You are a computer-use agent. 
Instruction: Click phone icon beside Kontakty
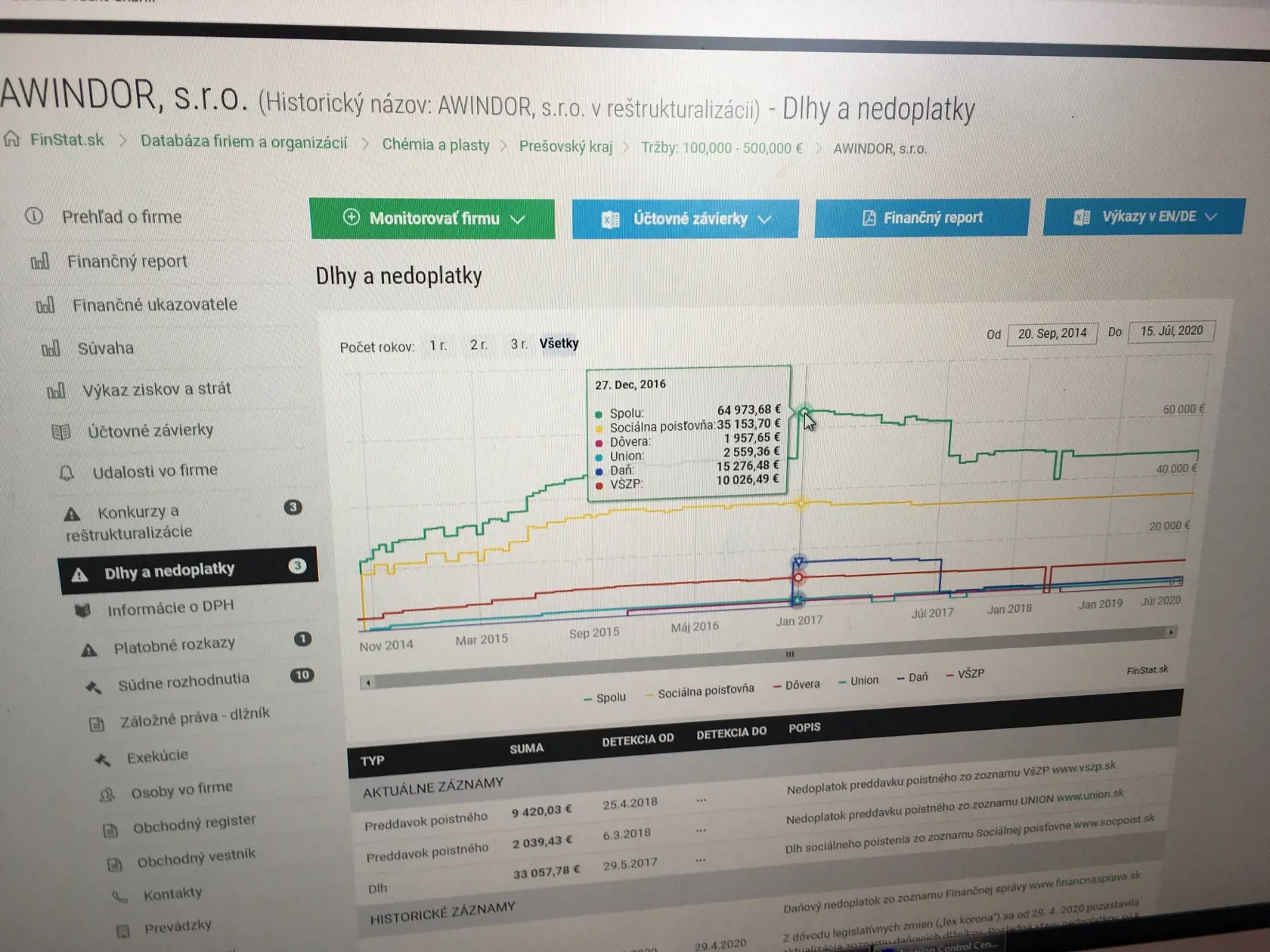tap(119, 897)
